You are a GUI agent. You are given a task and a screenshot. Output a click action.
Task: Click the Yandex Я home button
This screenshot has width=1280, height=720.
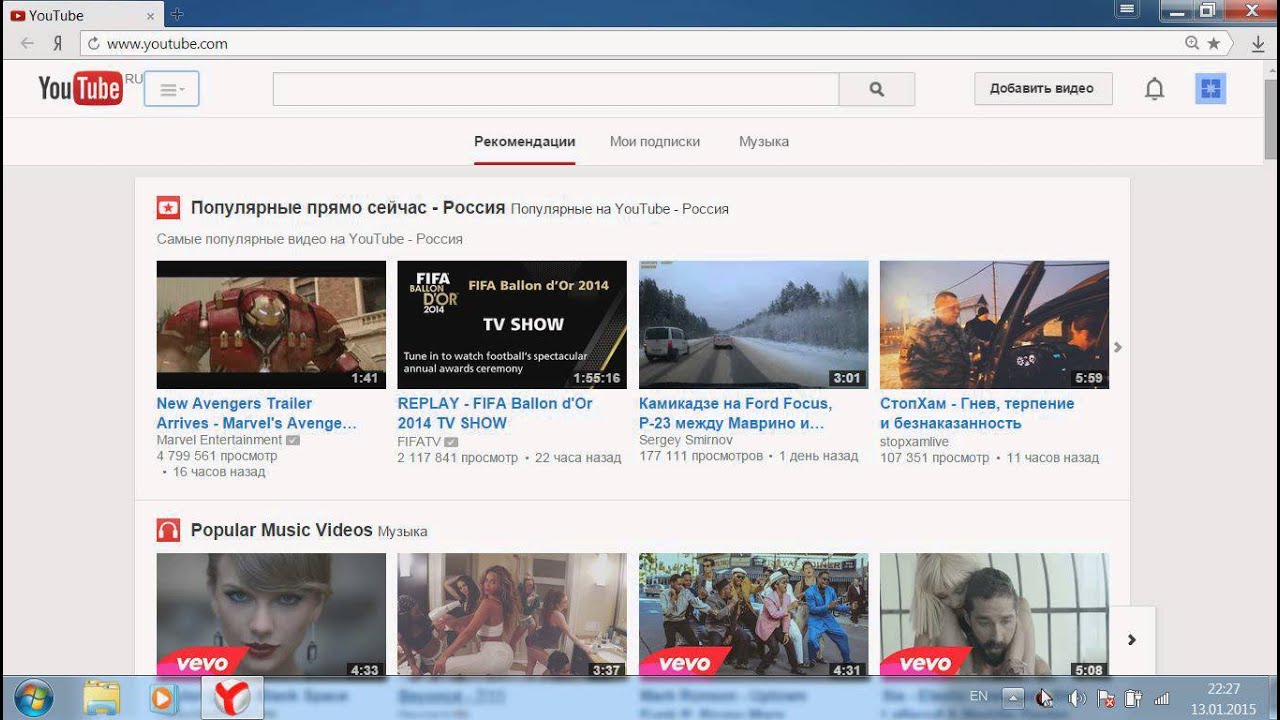58,43
